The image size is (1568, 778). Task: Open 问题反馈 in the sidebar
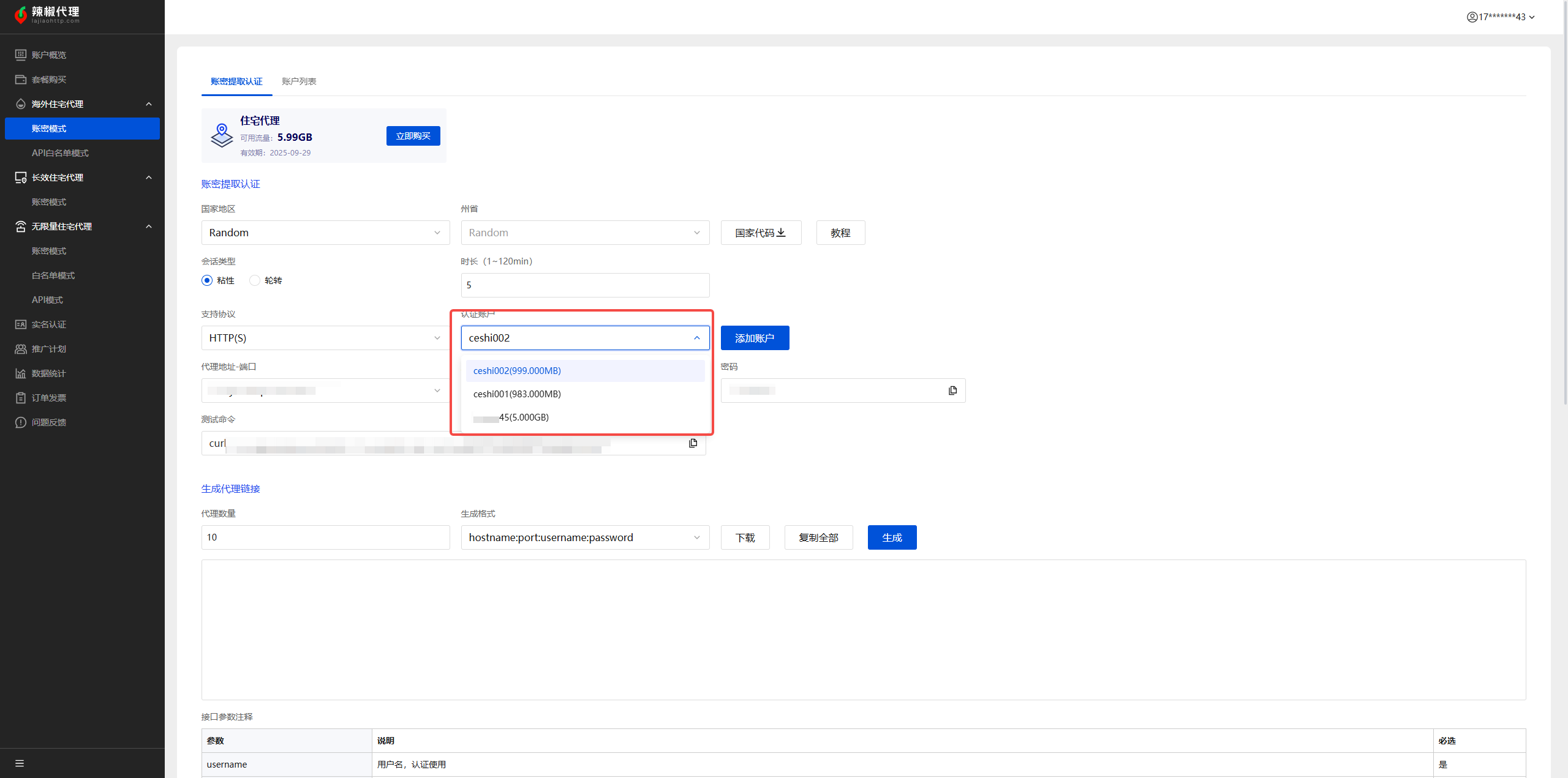(x=49, y=422)
